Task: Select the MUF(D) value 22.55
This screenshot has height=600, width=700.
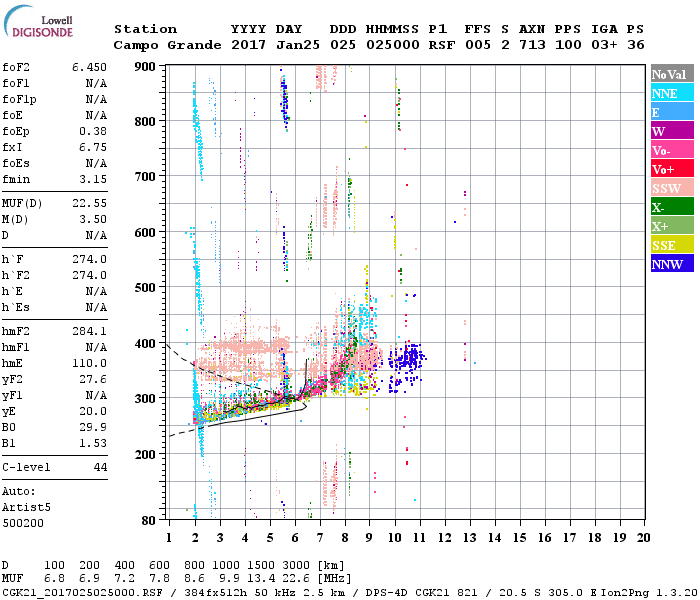Action: click(88, 203)
